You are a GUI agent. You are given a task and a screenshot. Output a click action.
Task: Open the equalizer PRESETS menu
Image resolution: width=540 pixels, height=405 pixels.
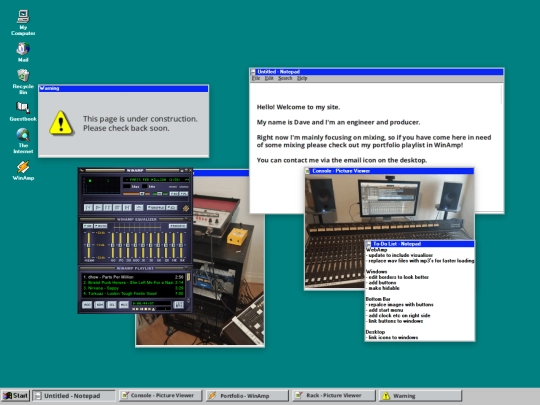coord(178,226)
